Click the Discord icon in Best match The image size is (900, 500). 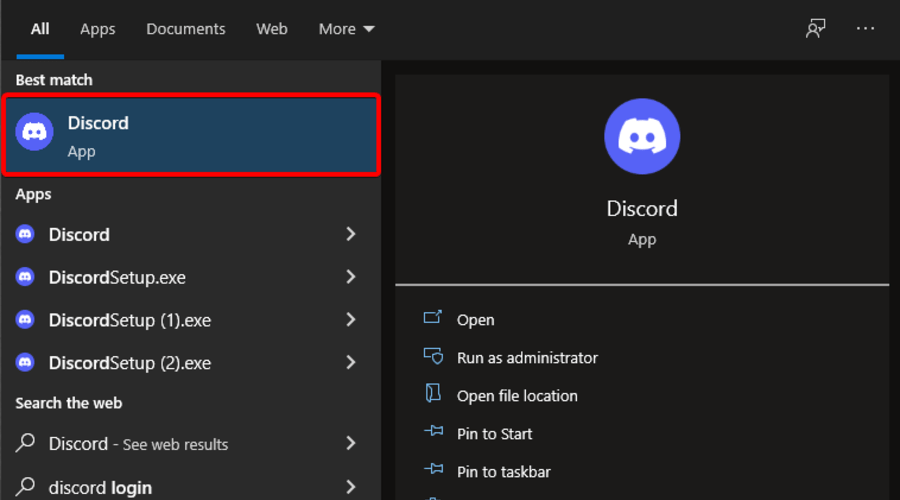35,133
